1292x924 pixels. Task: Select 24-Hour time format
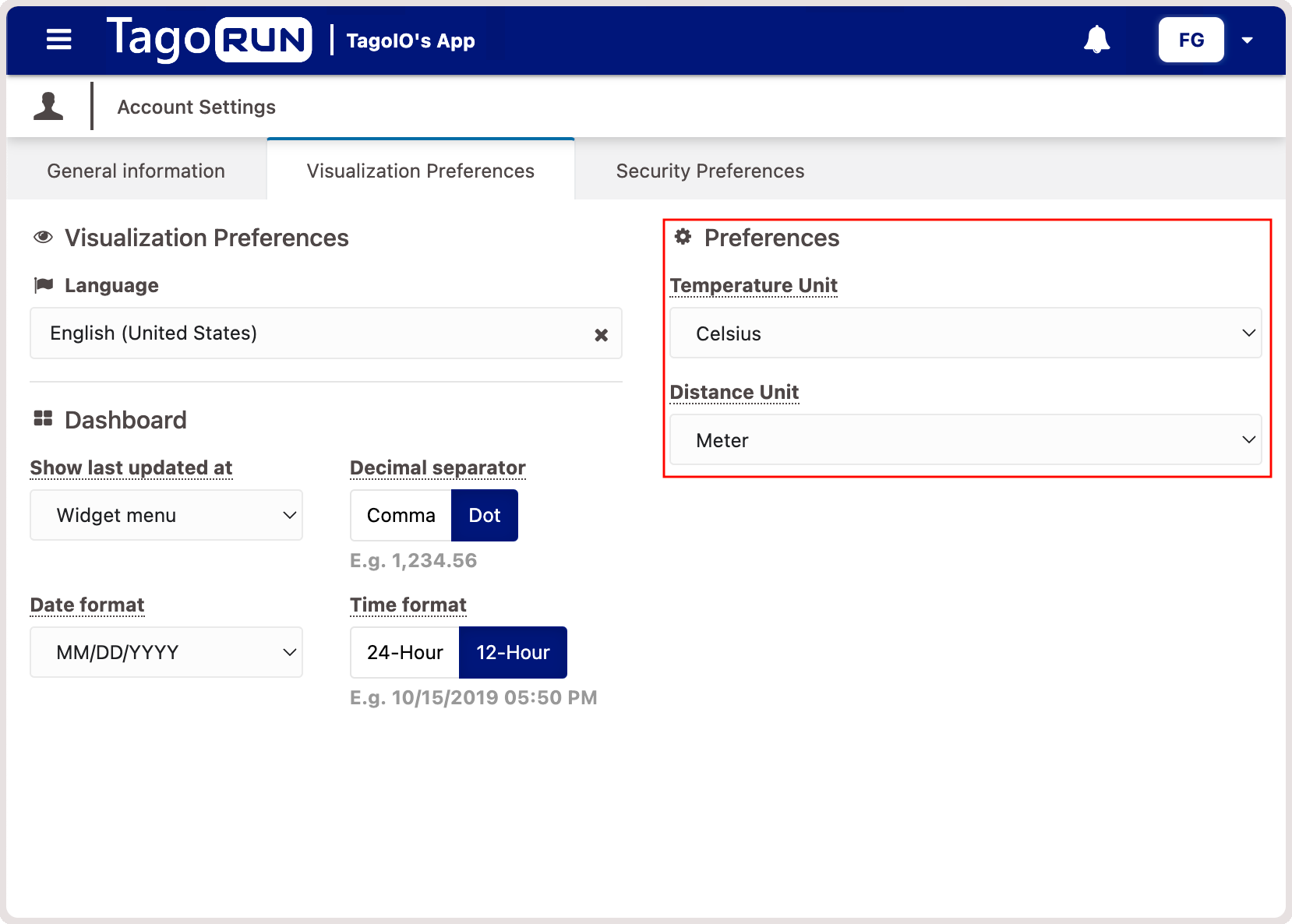click(x=404, y=652)
